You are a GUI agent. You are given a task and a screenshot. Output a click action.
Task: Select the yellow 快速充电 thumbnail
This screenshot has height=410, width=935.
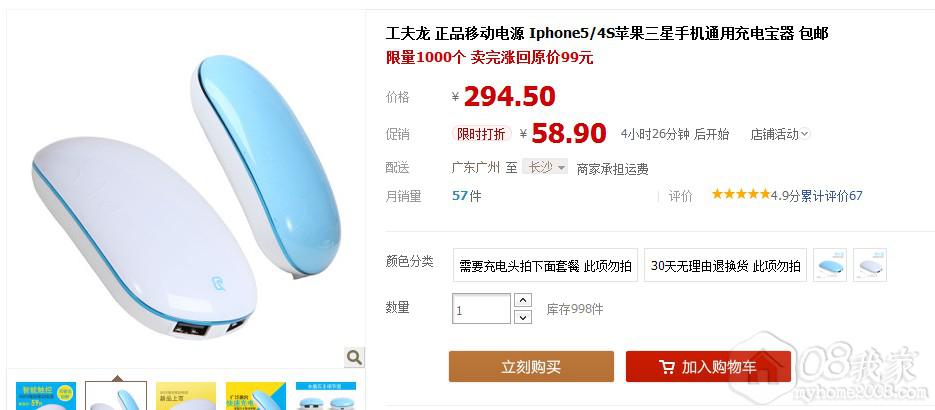pos(256,396)
